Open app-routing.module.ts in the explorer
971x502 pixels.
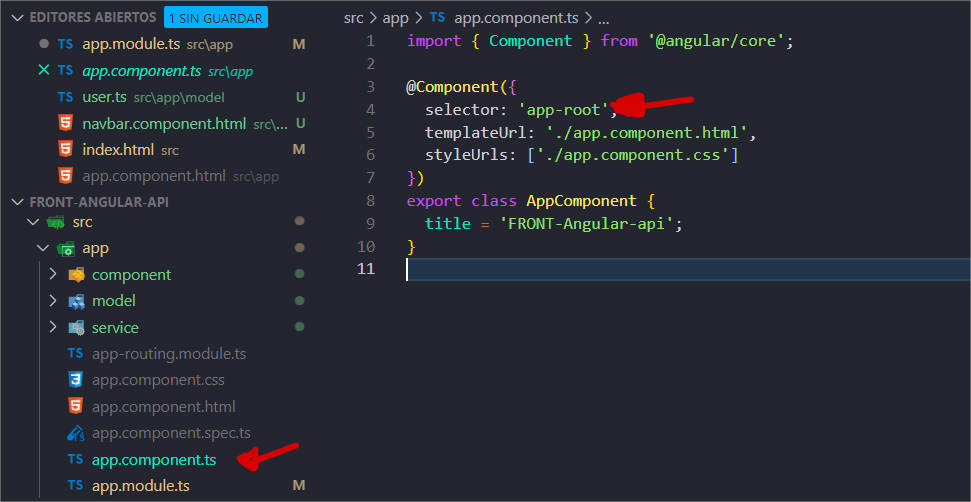[168, 354]
